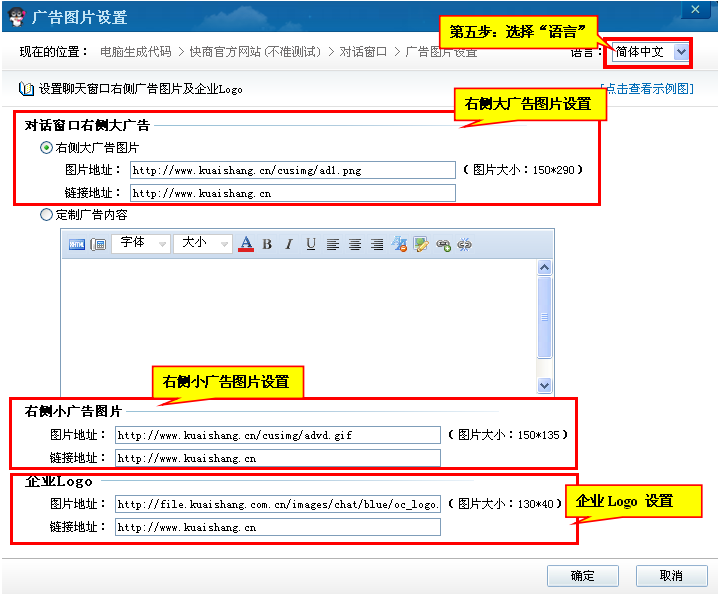
Task: Click the insert link icon
Action: [x=443, y=244]
